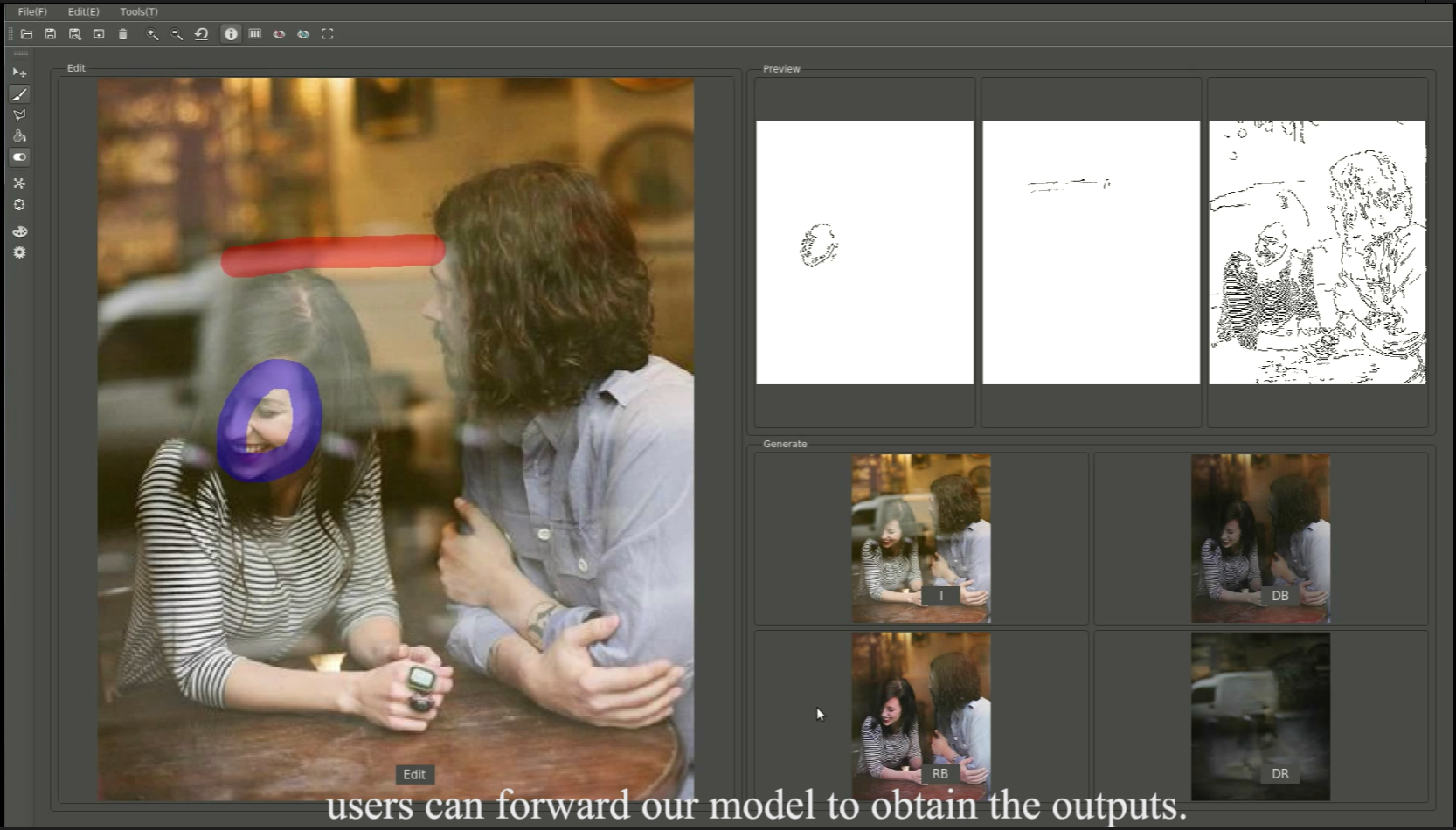Click the export window icon
1456x830 pixels.
tap(99, 34)
